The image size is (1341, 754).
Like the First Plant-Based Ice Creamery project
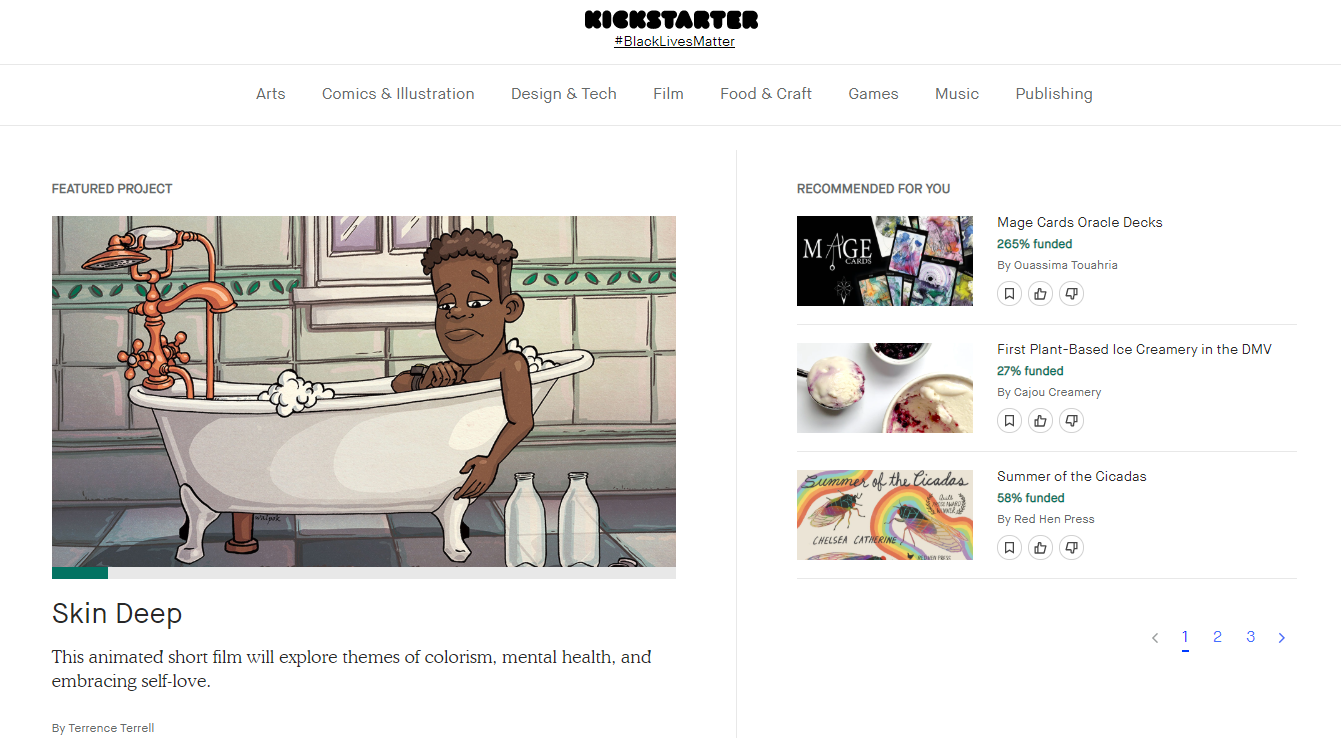[1040, 421]
